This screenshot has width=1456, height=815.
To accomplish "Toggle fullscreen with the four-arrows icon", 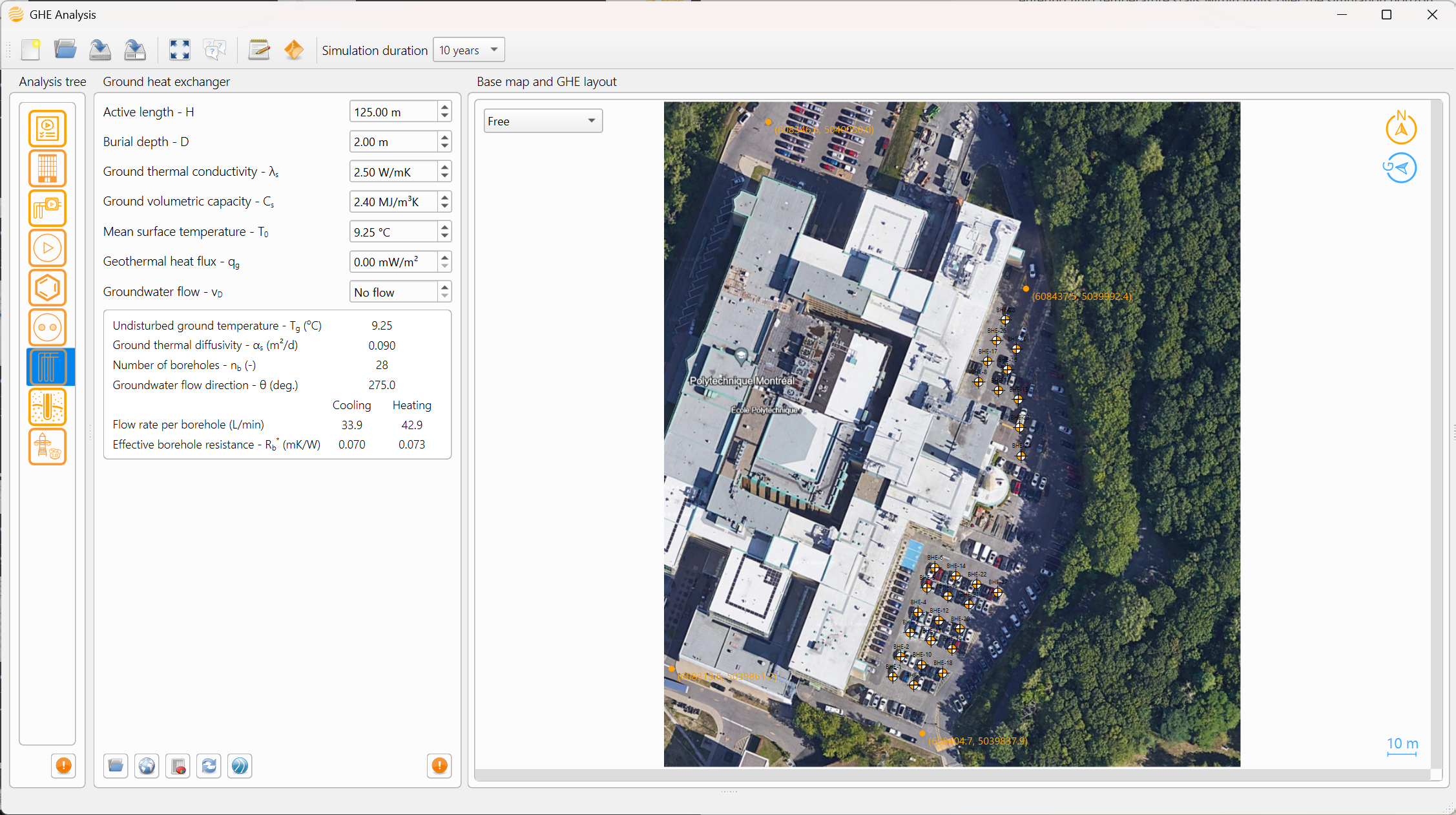I will point(180,50).
